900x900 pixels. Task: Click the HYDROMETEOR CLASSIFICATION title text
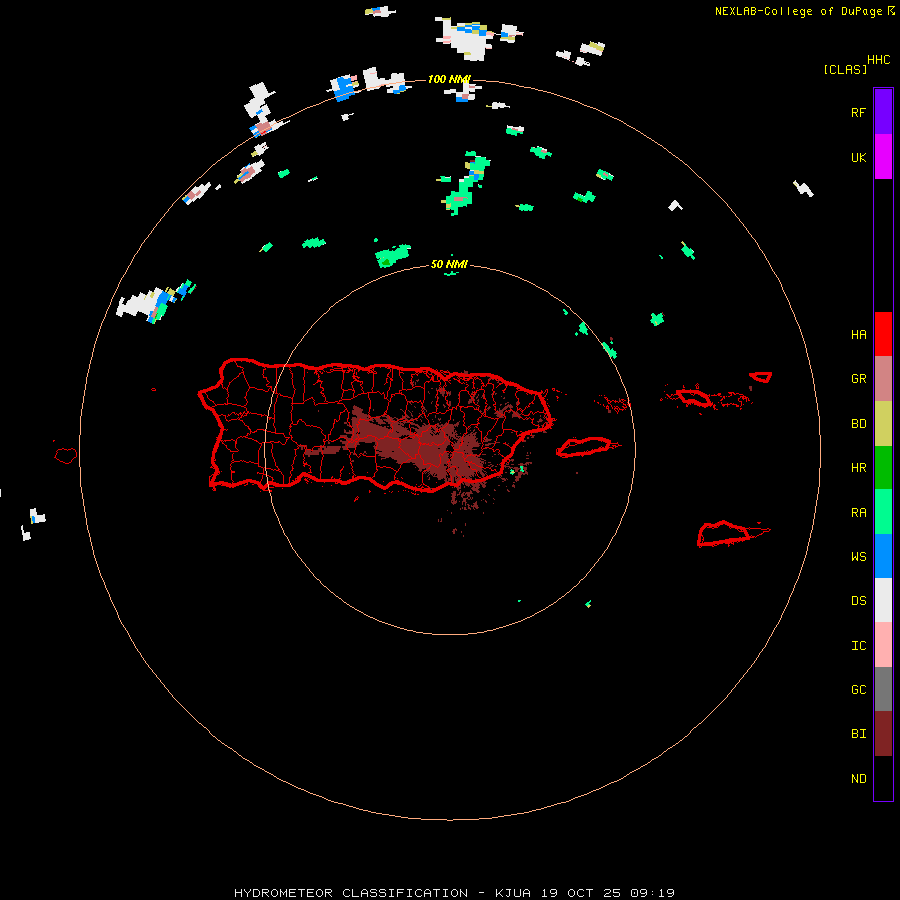pos(351,893)
